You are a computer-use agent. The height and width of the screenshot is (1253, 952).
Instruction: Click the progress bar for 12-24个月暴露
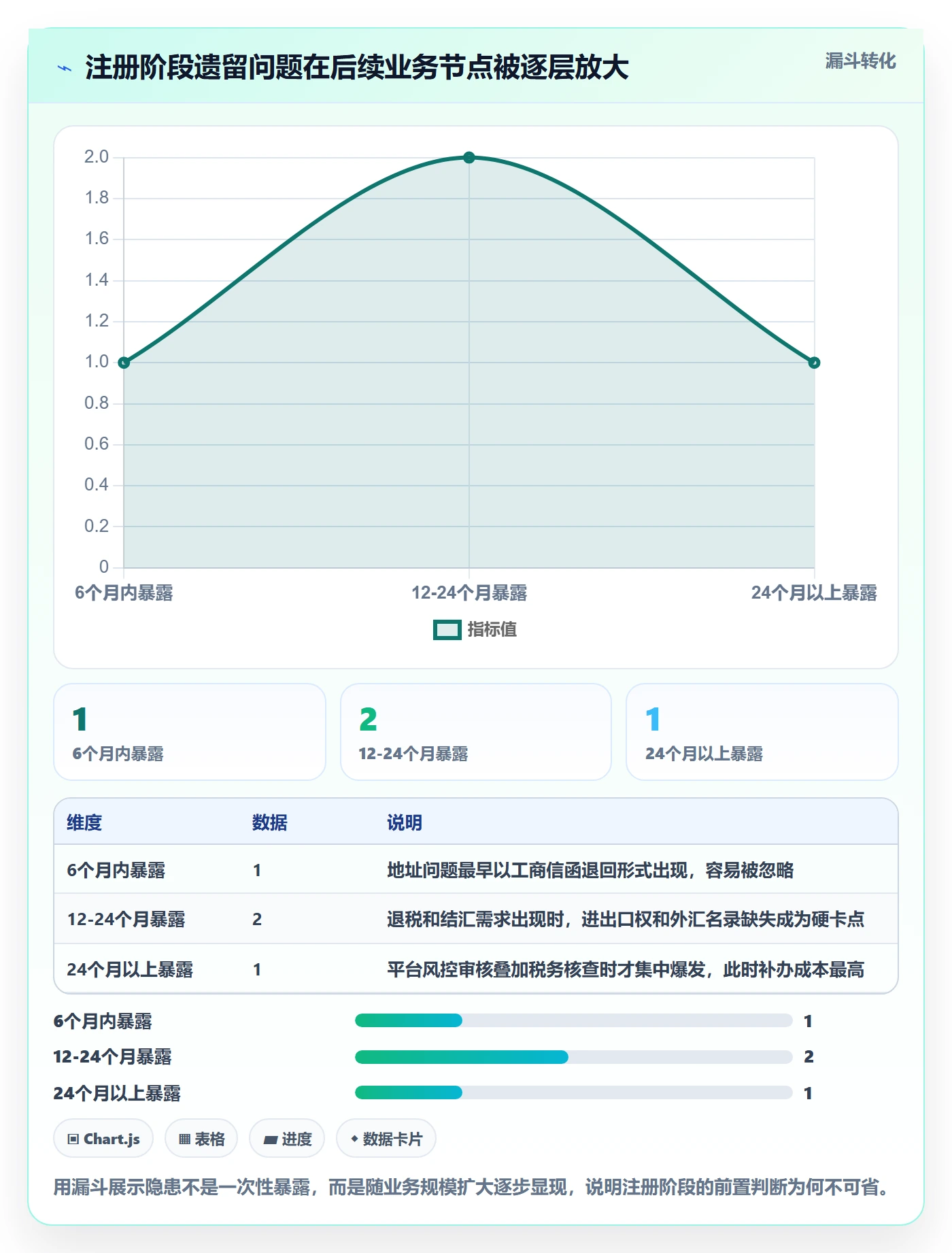coord(573,1056)
